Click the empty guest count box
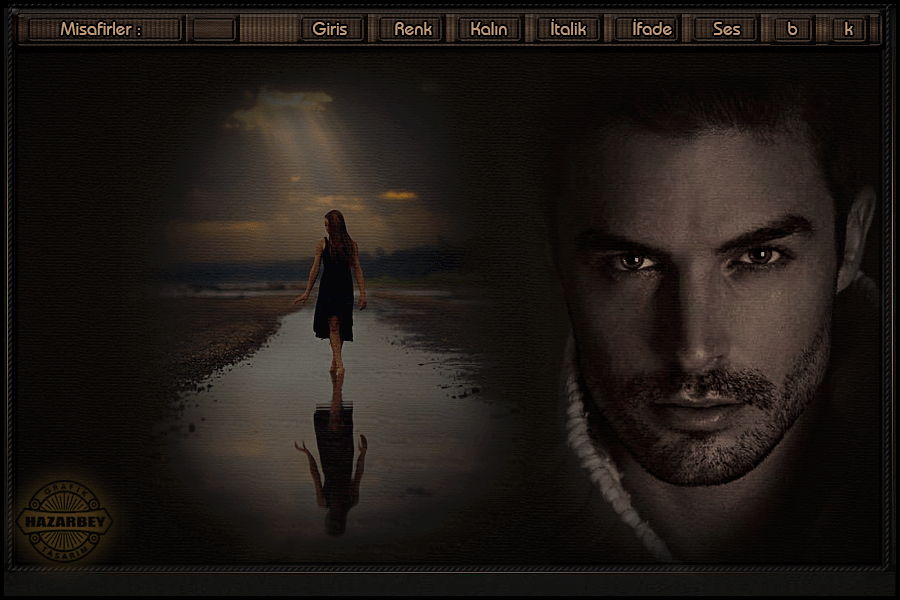The image size is (900, 600). [213, 29]
